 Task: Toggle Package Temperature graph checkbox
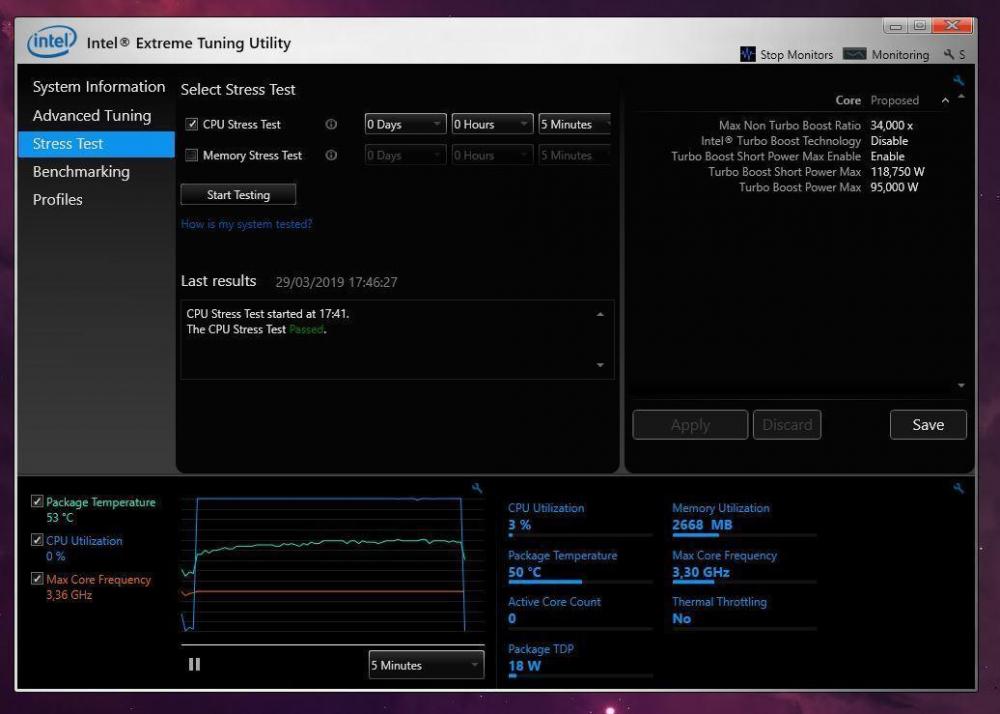(x=37, y=502)
